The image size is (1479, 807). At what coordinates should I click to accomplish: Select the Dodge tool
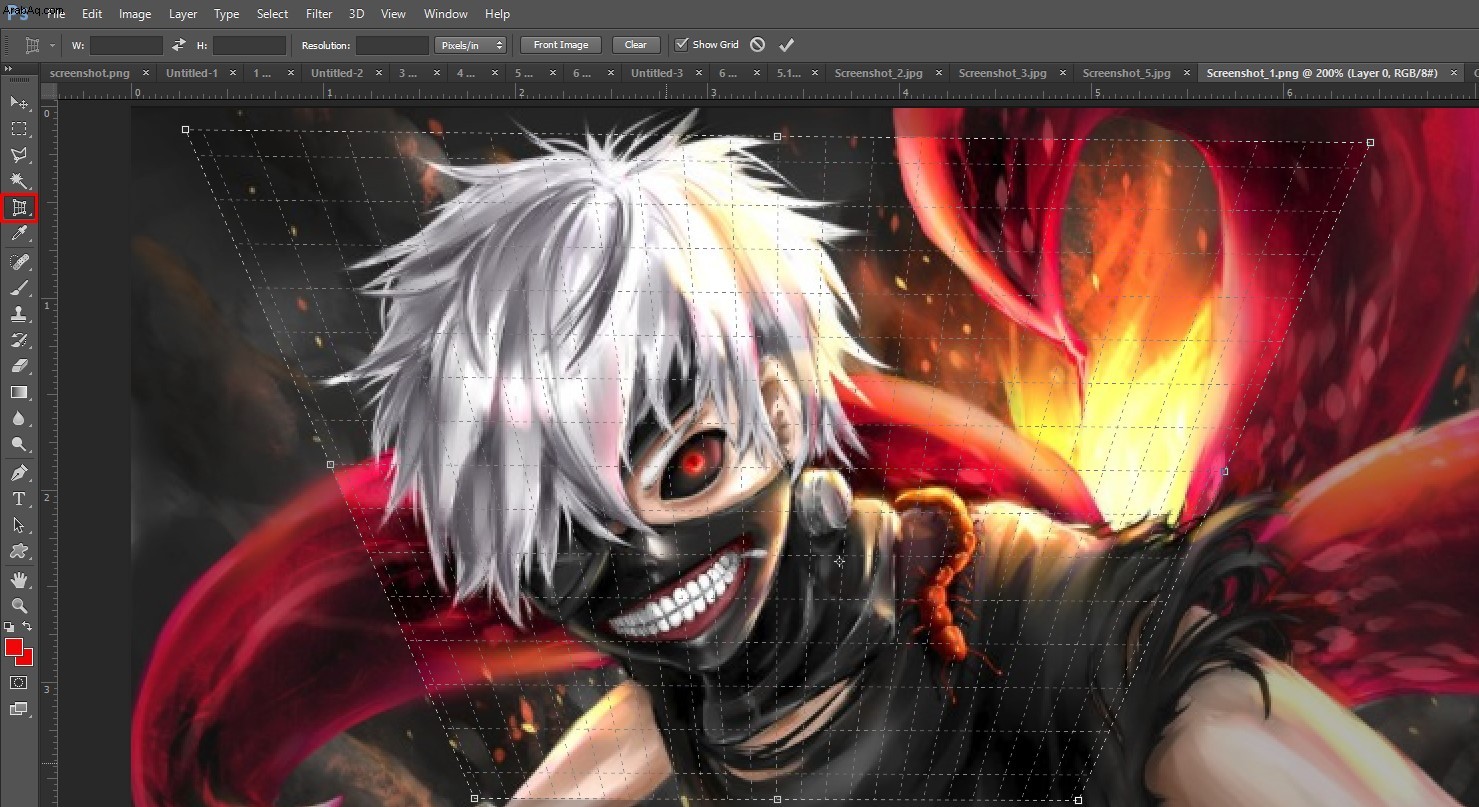coord(19,445)
